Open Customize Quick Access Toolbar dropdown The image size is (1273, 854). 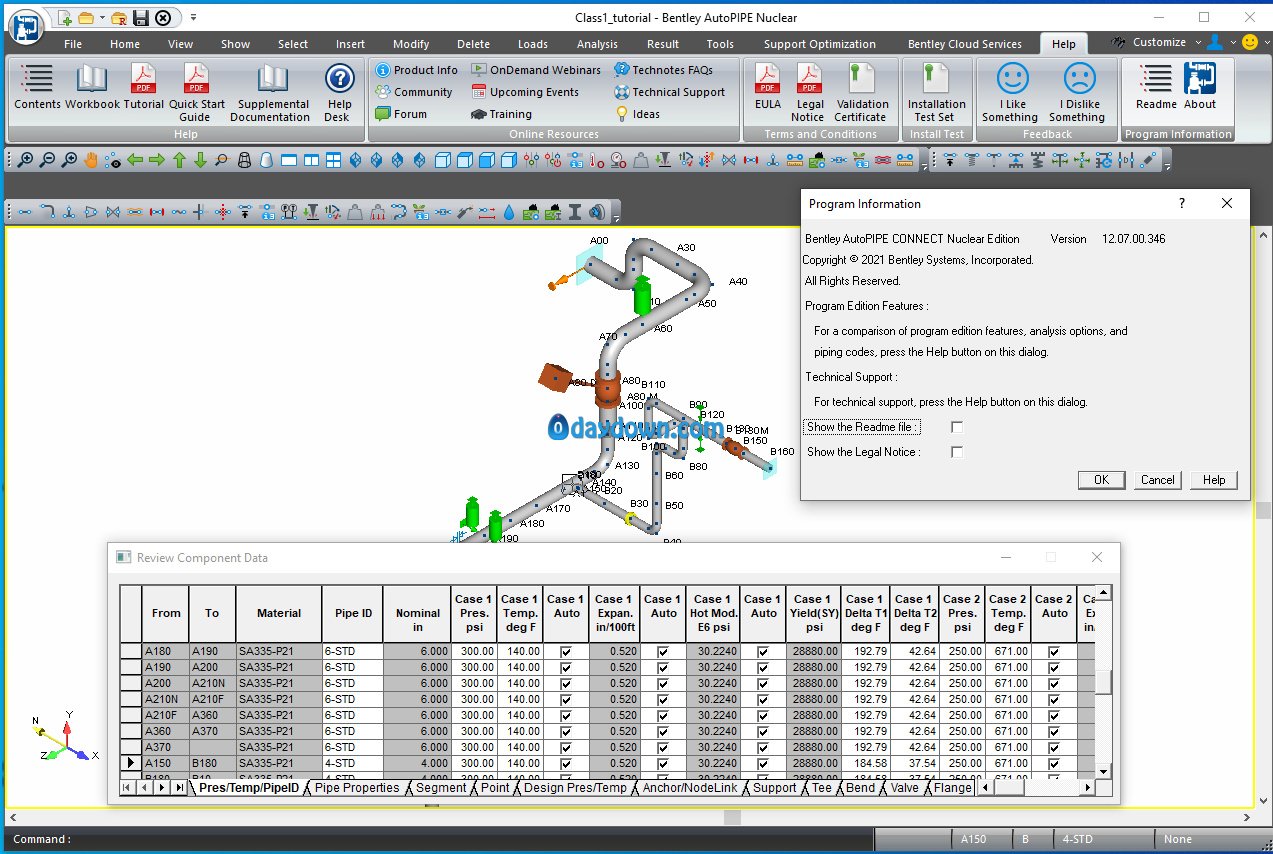193,17
